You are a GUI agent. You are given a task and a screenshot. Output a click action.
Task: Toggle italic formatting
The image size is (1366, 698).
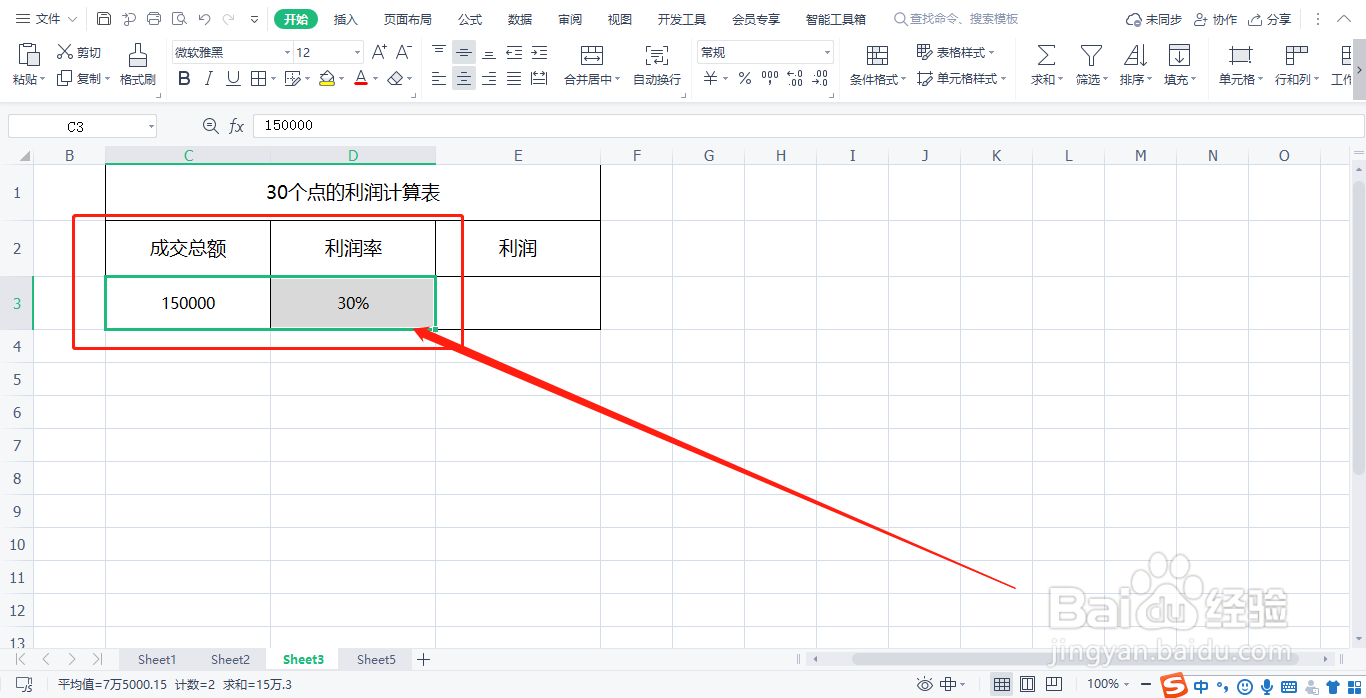point(207,78)
